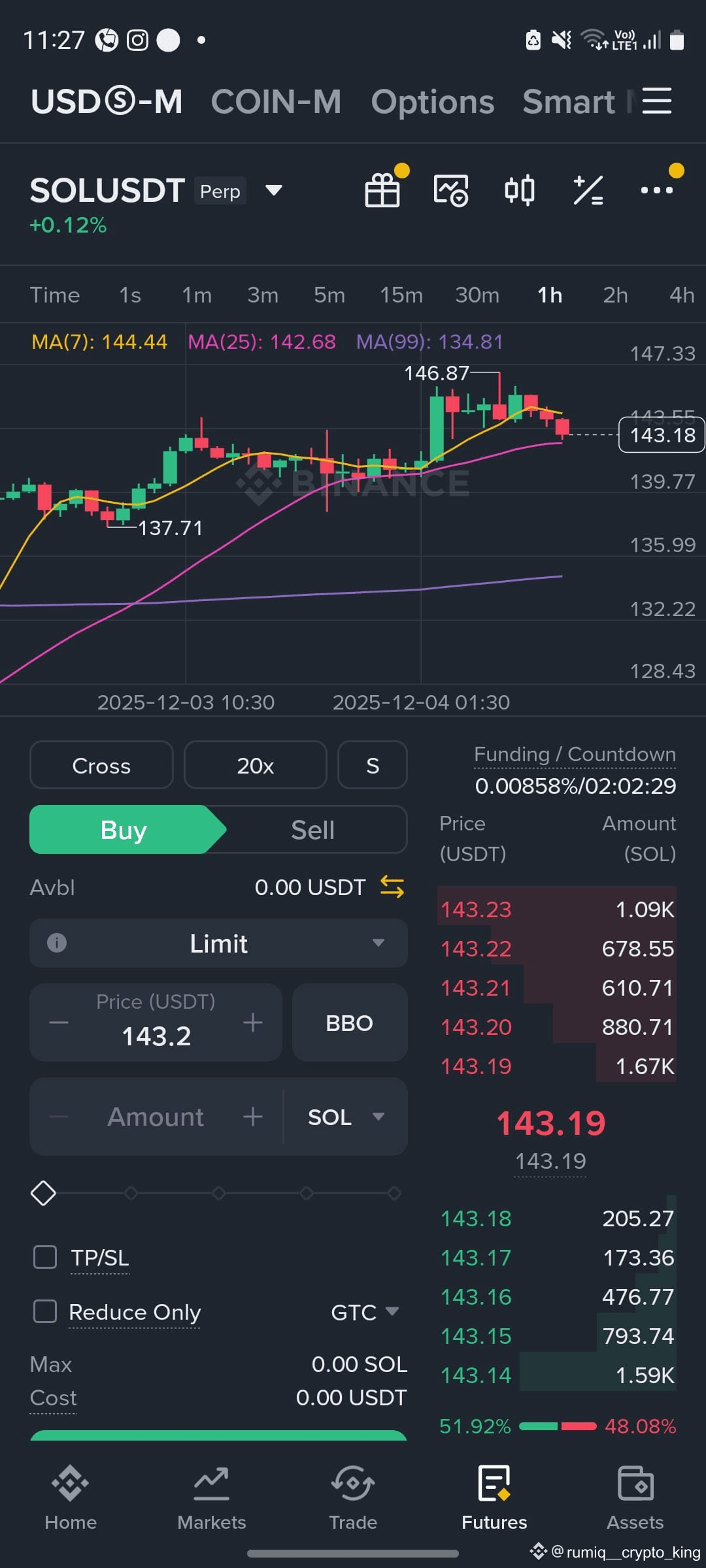This screenshot has width=706, height=1568.
Task: Select the 1s chart interval
Action: pos(130,295)
